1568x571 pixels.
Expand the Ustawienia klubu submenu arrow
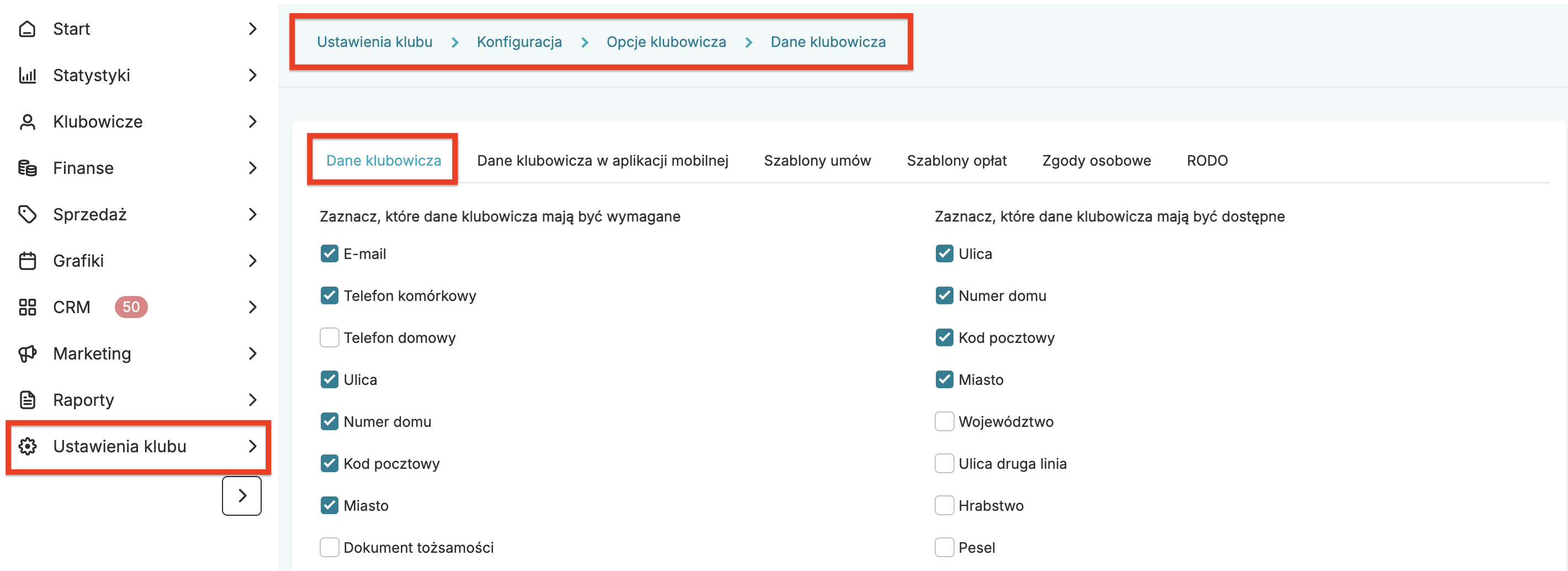point(253,446)
